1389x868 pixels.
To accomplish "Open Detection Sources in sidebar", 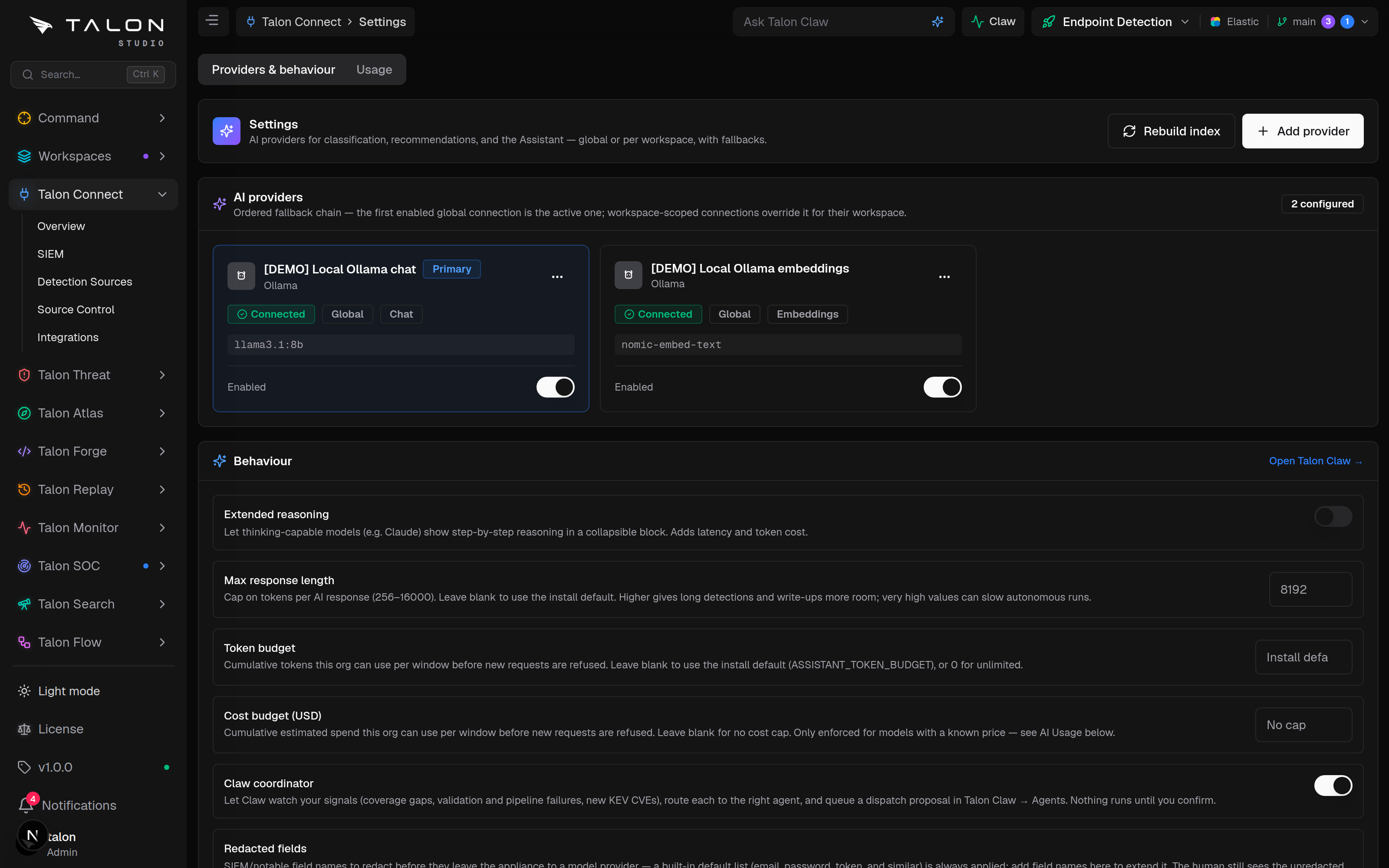I will [84, 282].
